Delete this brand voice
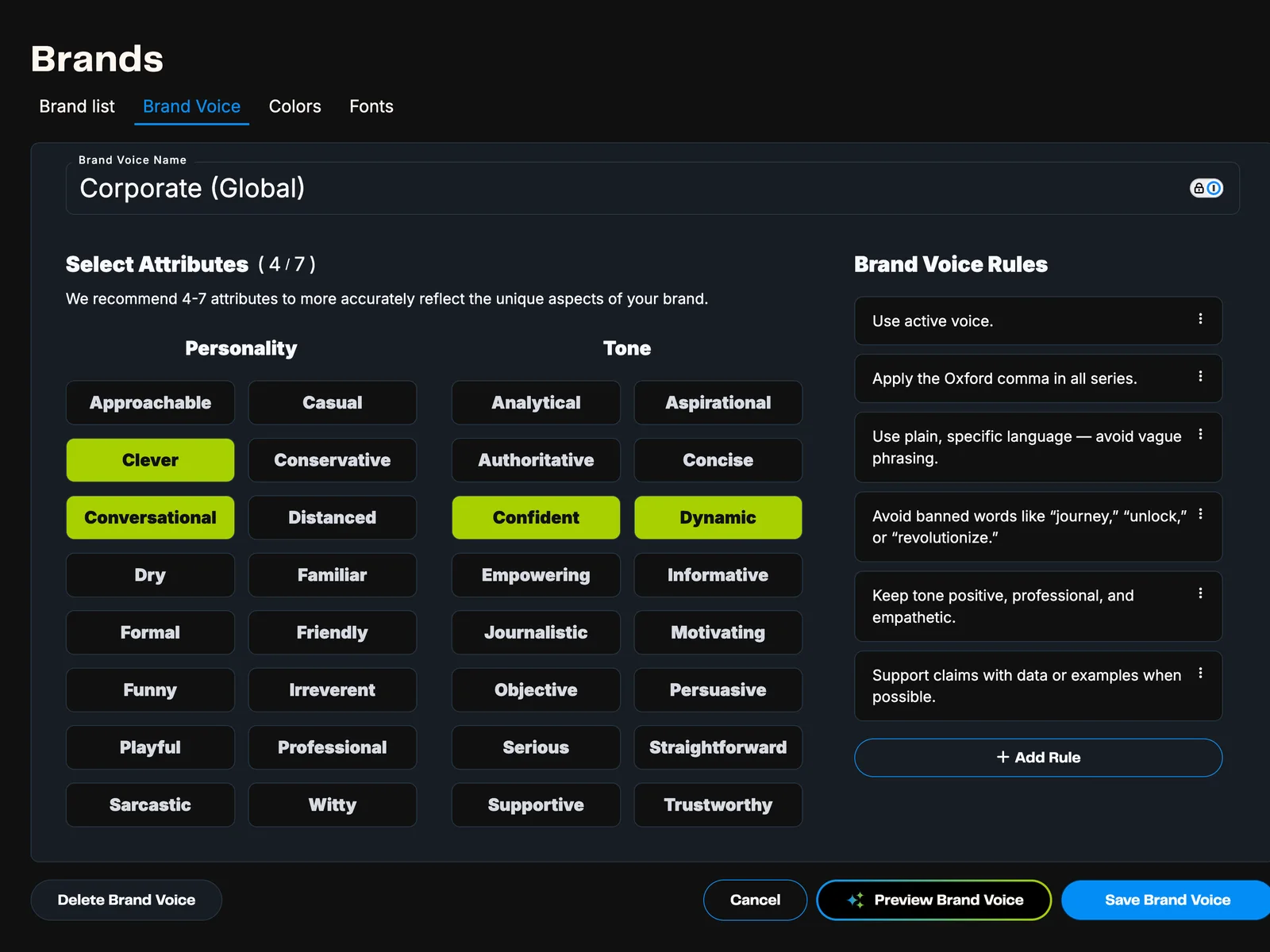This screenshot has width=1270, height=952. pos(126,900)
